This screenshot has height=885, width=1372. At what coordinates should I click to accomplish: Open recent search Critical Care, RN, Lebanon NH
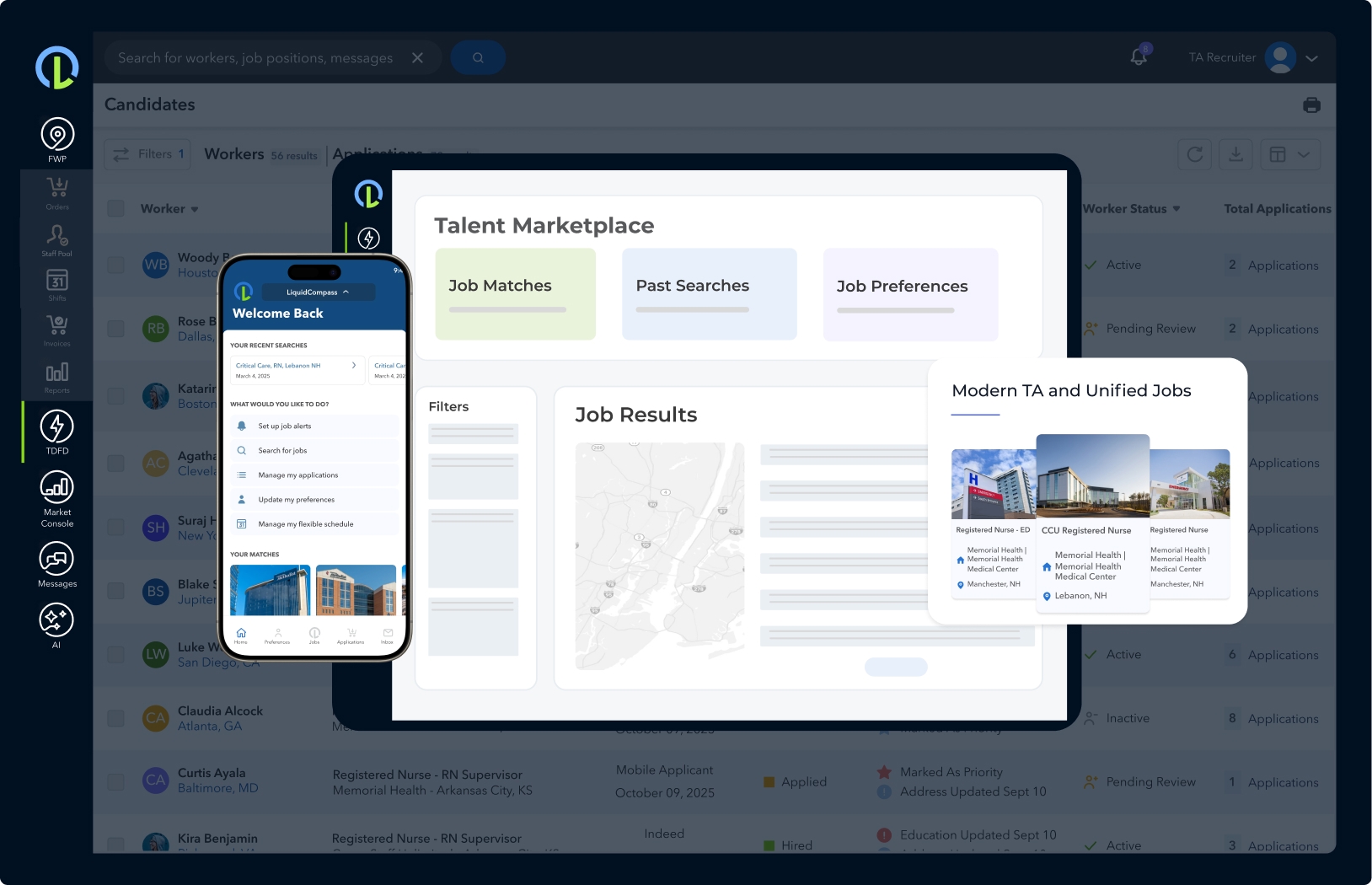(297, 370)
